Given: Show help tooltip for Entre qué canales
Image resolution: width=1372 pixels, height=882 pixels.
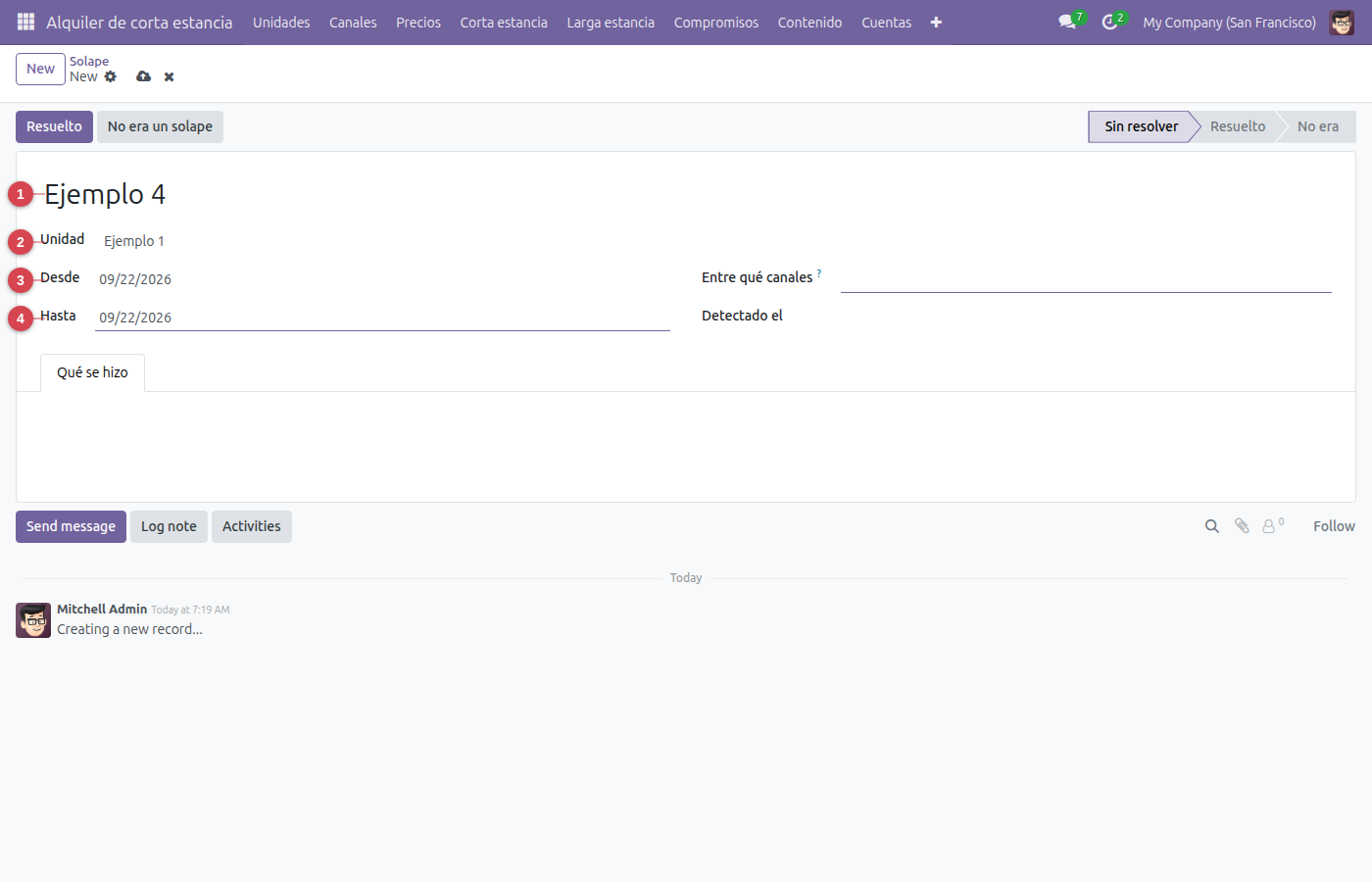Looking at the screenshot, I should click(819, 273).
